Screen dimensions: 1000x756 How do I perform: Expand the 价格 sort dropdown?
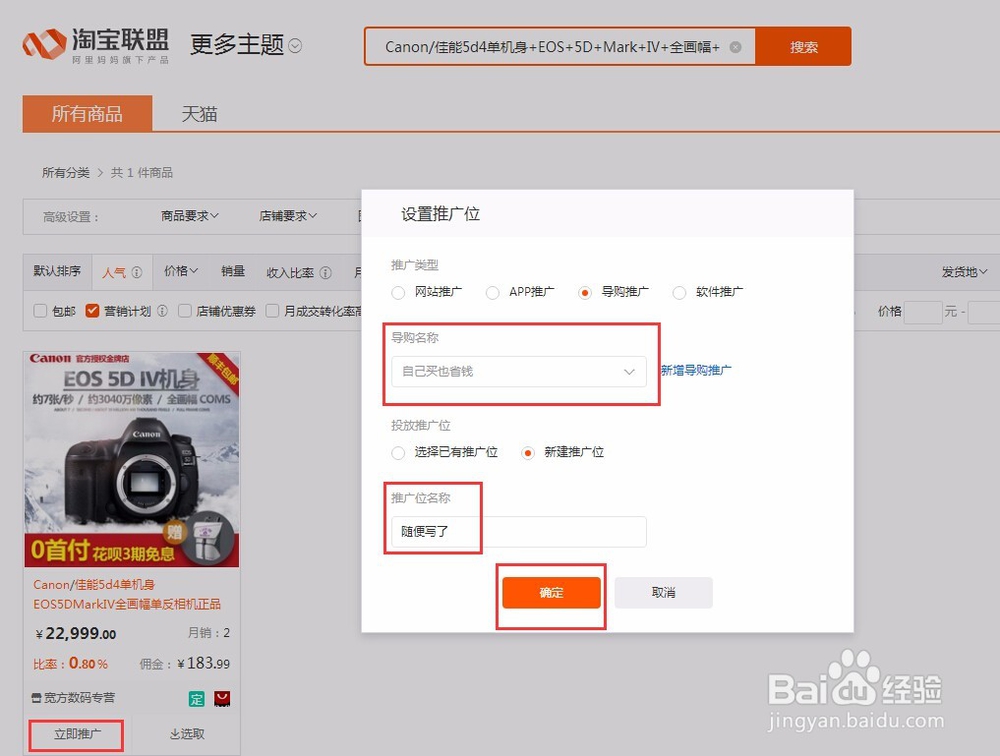coord(181,271)
